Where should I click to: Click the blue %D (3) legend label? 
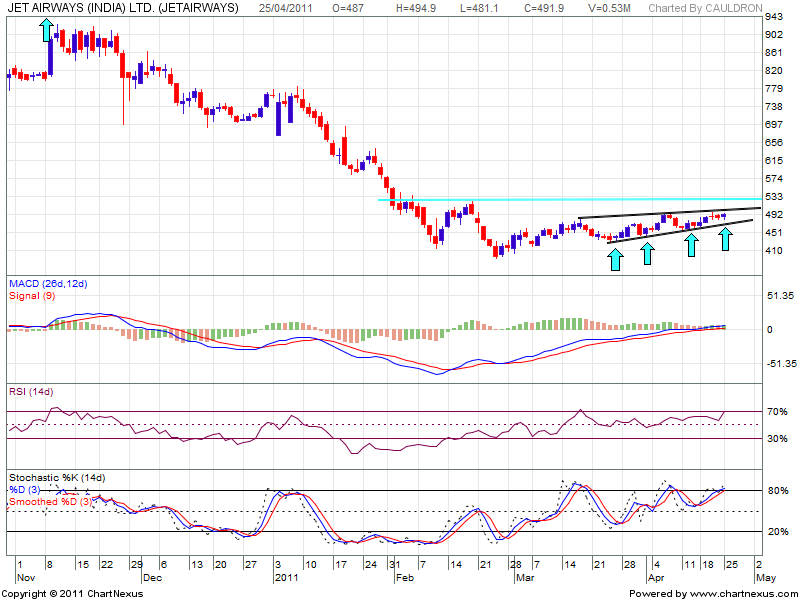tap(27, 489)
